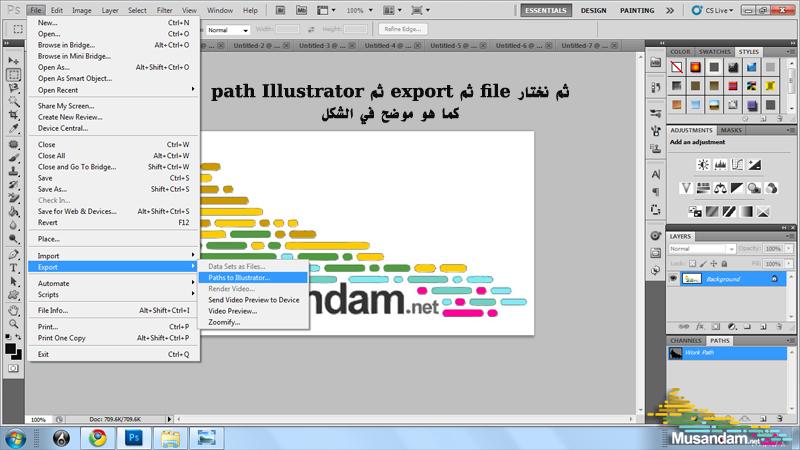Screen dimensions: 800x450
Task: Expand the Import submenu
Action: 114,256
